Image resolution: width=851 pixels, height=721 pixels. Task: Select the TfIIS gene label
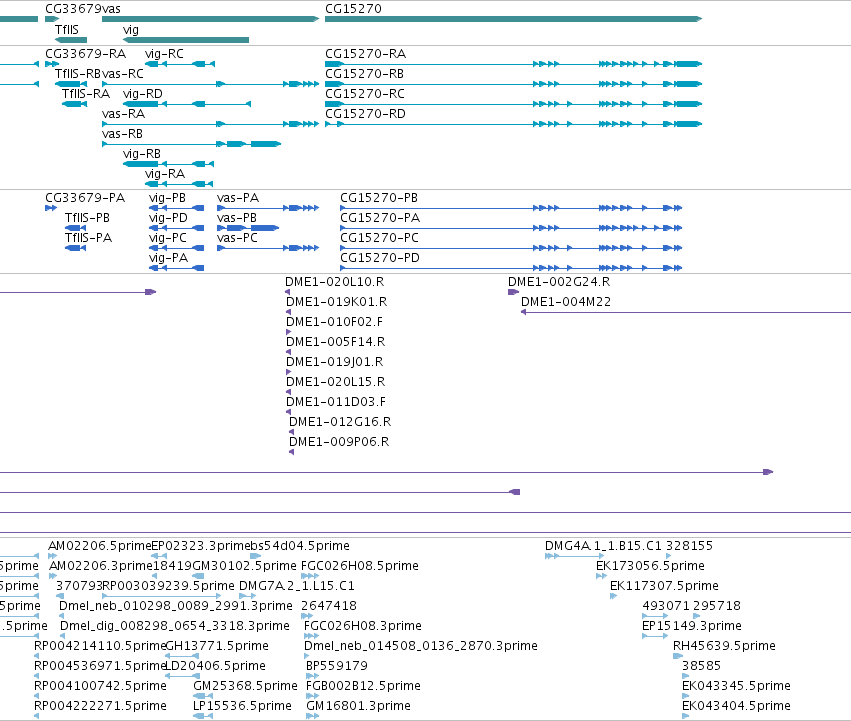click(x=67, y=30)
